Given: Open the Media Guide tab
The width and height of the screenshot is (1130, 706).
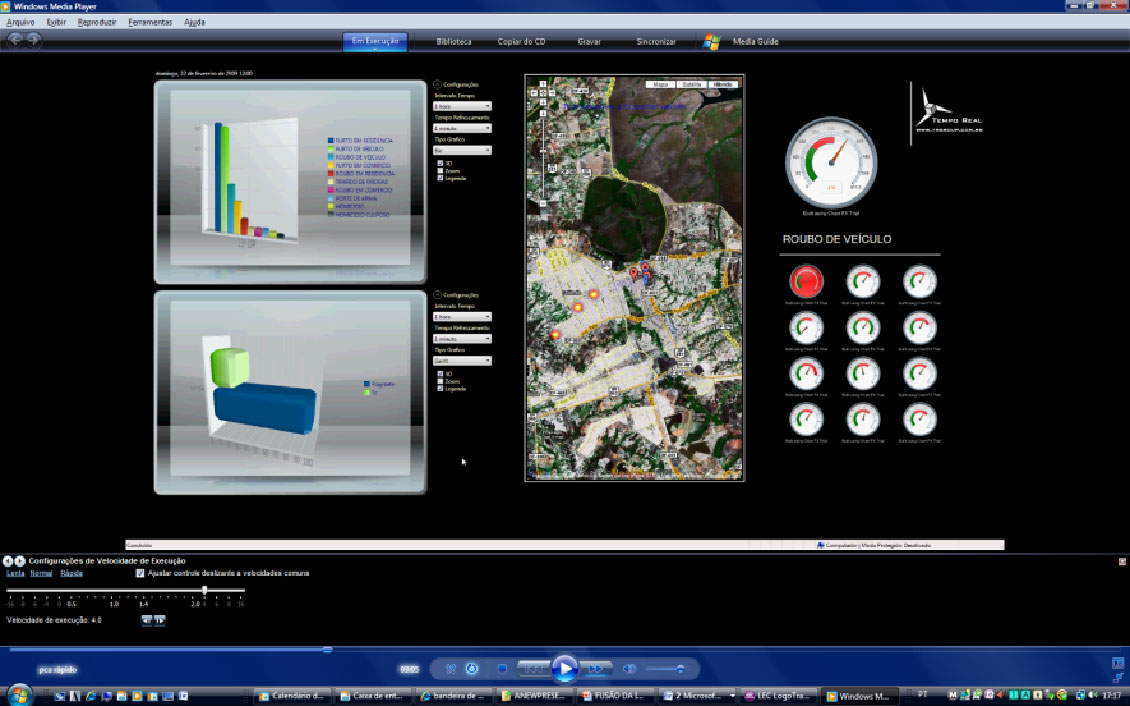Looking at the screenshot, I should pos(755,42).
